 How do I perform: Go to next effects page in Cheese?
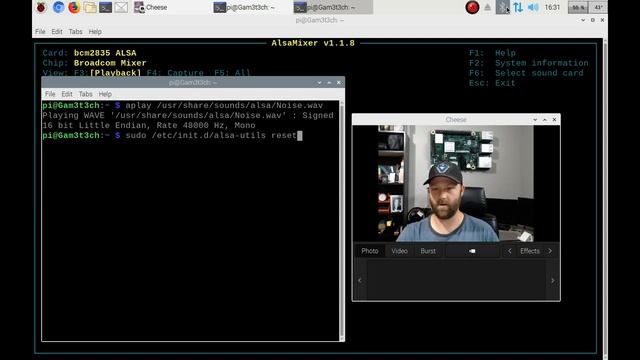pyautogui.click(x=550, y=251)
